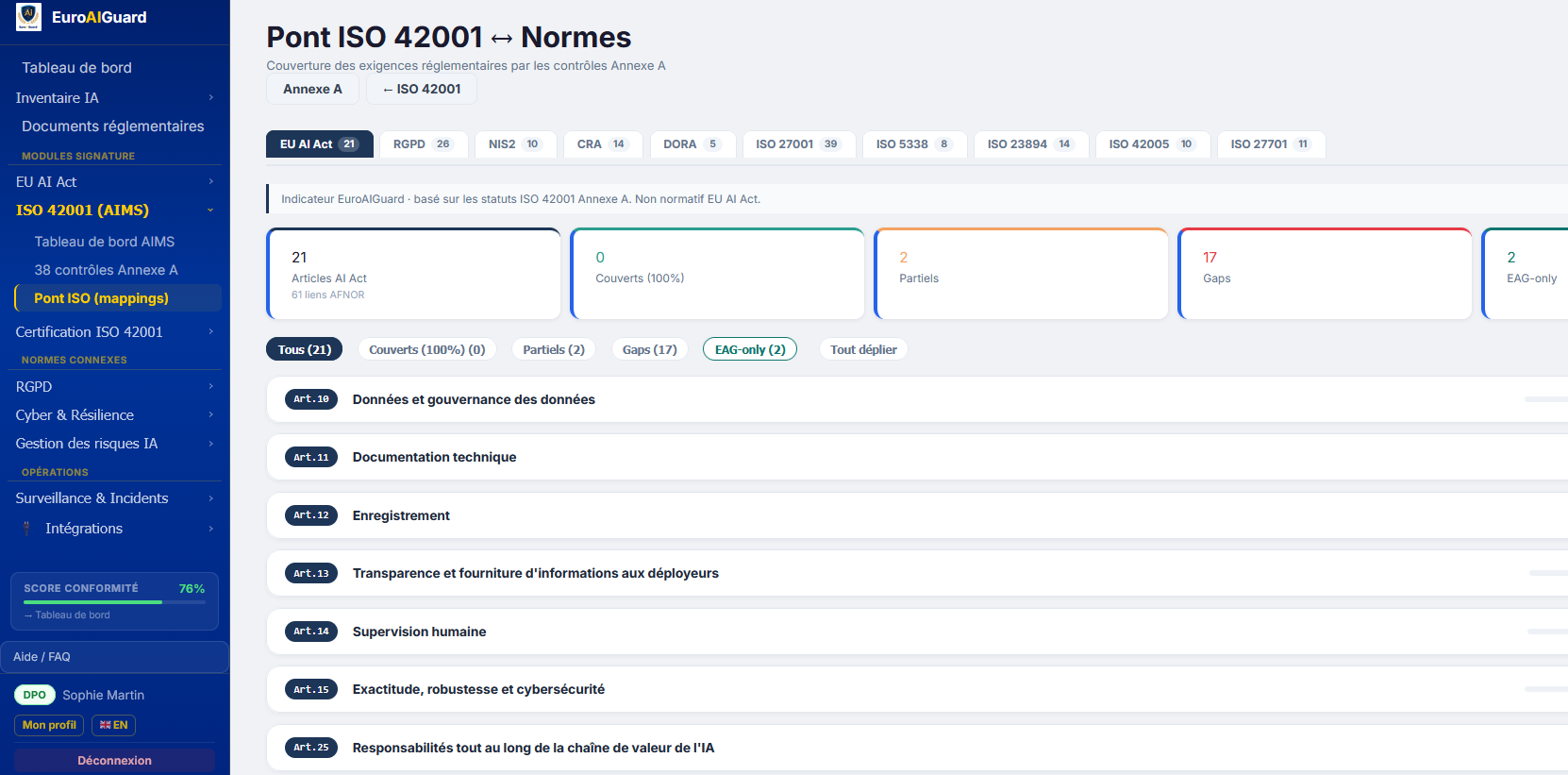Filter by Tous (21)

[x=305, y=349]
